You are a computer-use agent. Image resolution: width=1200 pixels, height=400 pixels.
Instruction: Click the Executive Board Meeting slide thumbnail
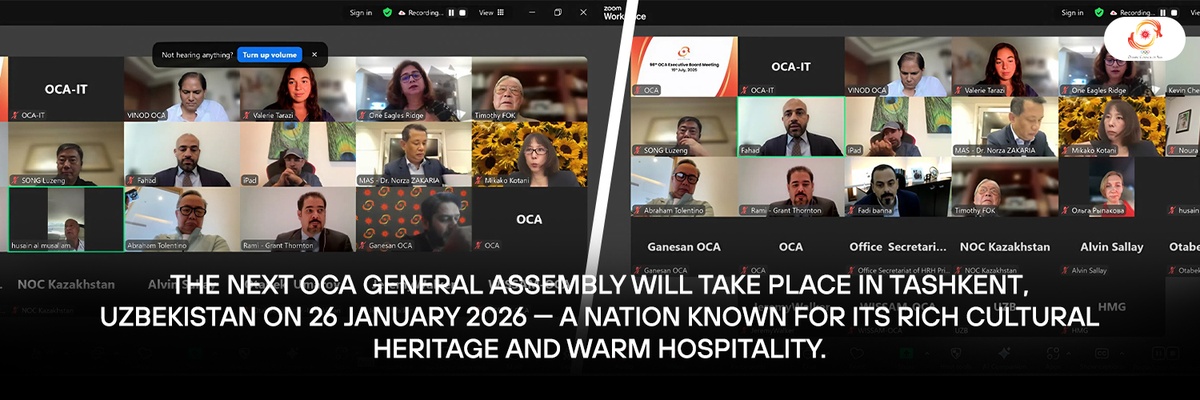[685, 65]
